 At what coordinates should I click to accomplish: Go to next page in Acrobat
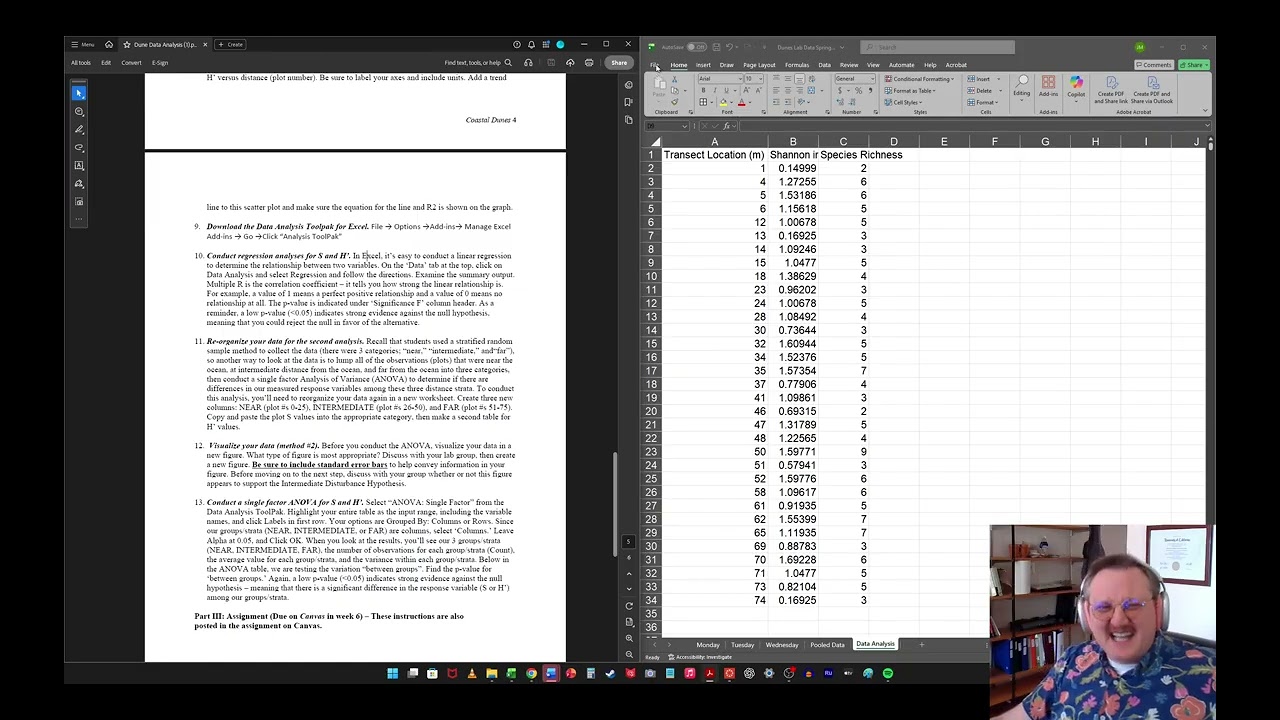pyautogui.click(x=629, y=589)
